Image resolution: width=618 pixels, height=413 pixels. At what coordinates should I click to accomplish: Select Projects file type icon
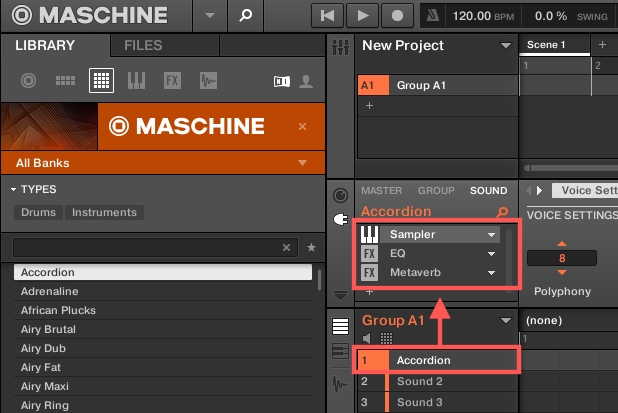(x=28, y=81)
